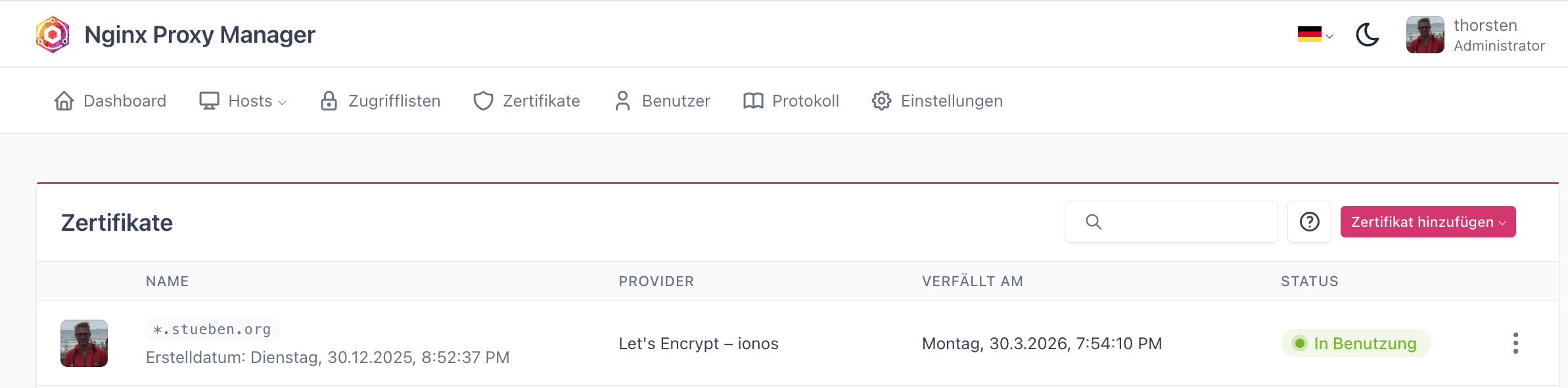Open the thorsten user avatar menu
The width and height of the screenshot is (1568, 388).
(1425, 35)
